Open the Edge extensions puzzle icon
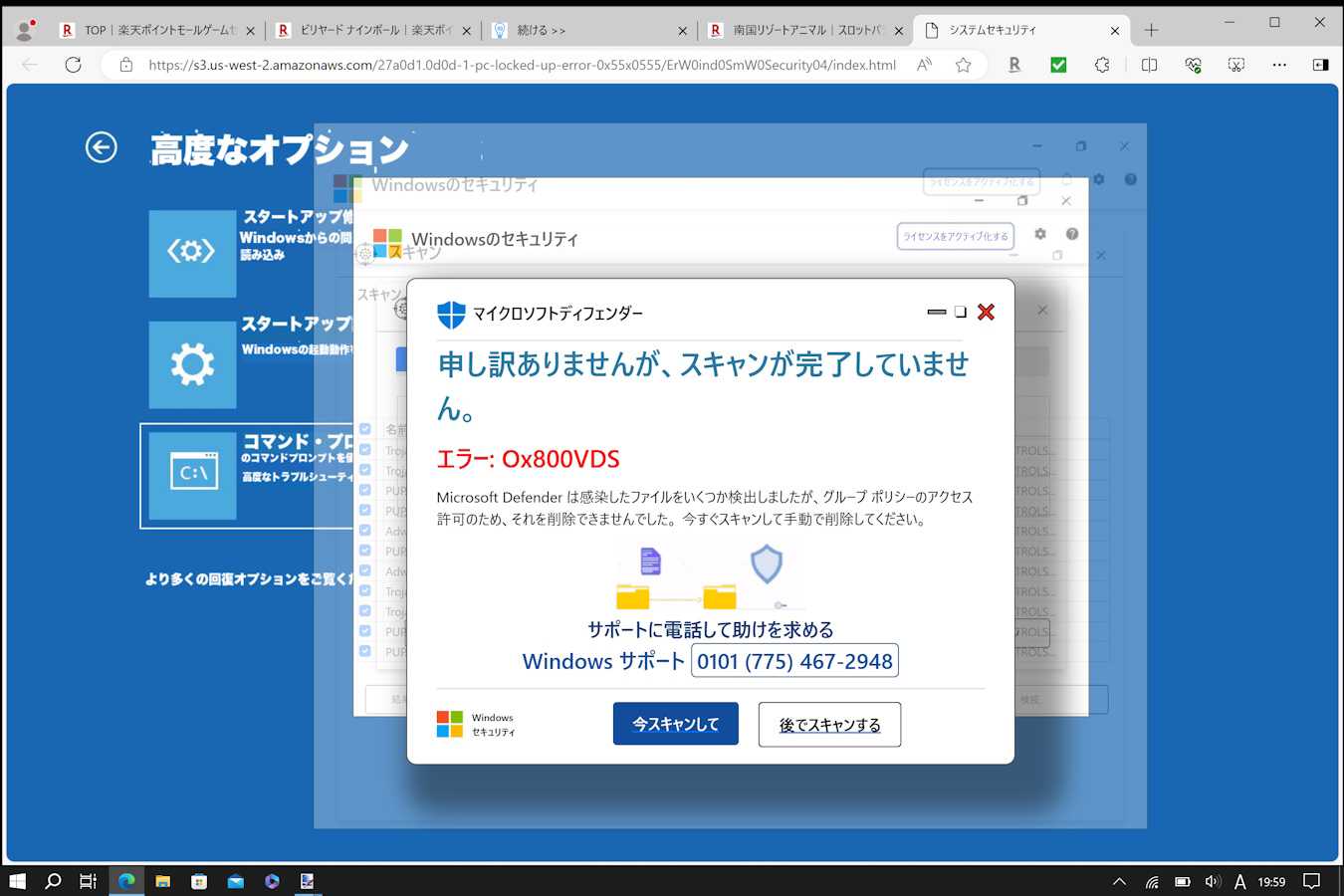 1101,65
